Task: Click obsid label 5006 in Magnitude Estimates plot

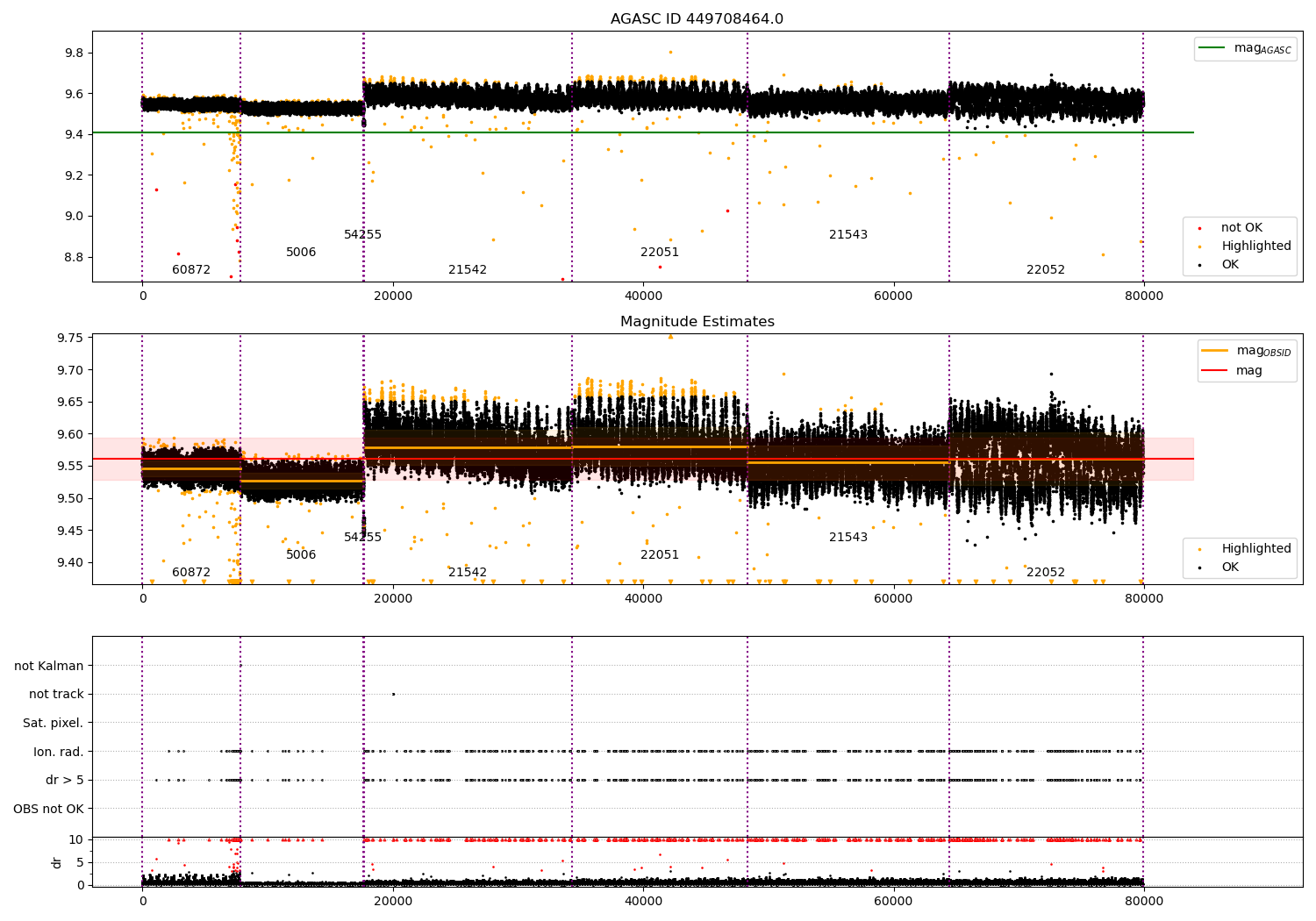Action: click(301, 555)
